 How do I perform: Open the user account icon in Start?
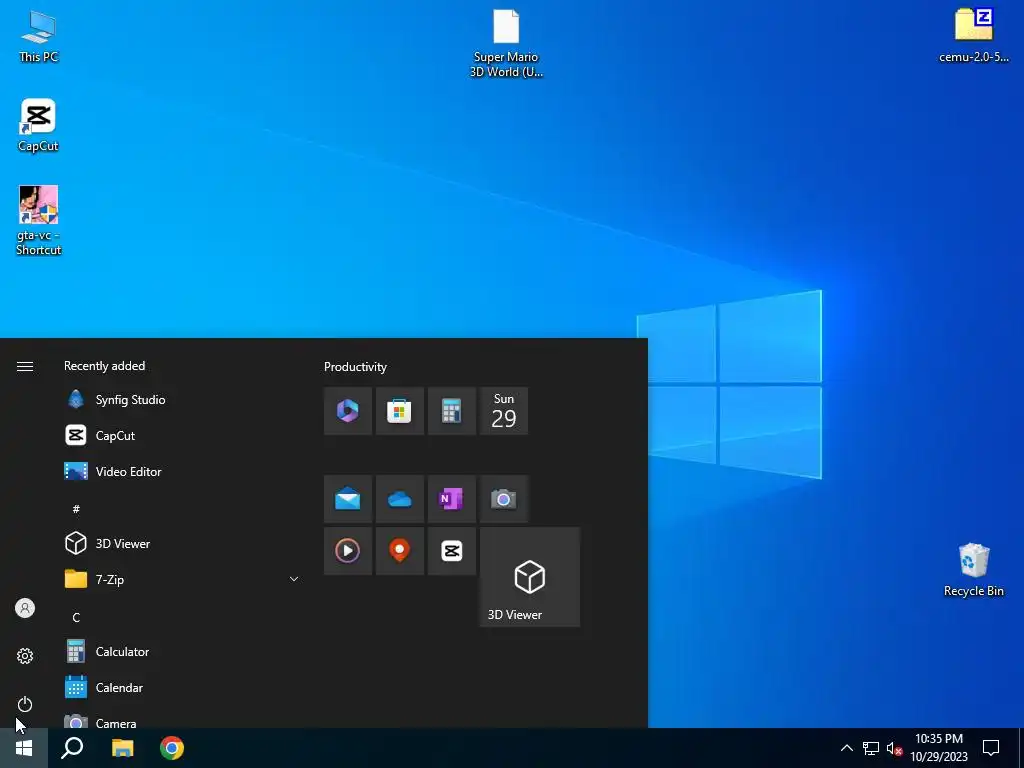coord(25,608)
